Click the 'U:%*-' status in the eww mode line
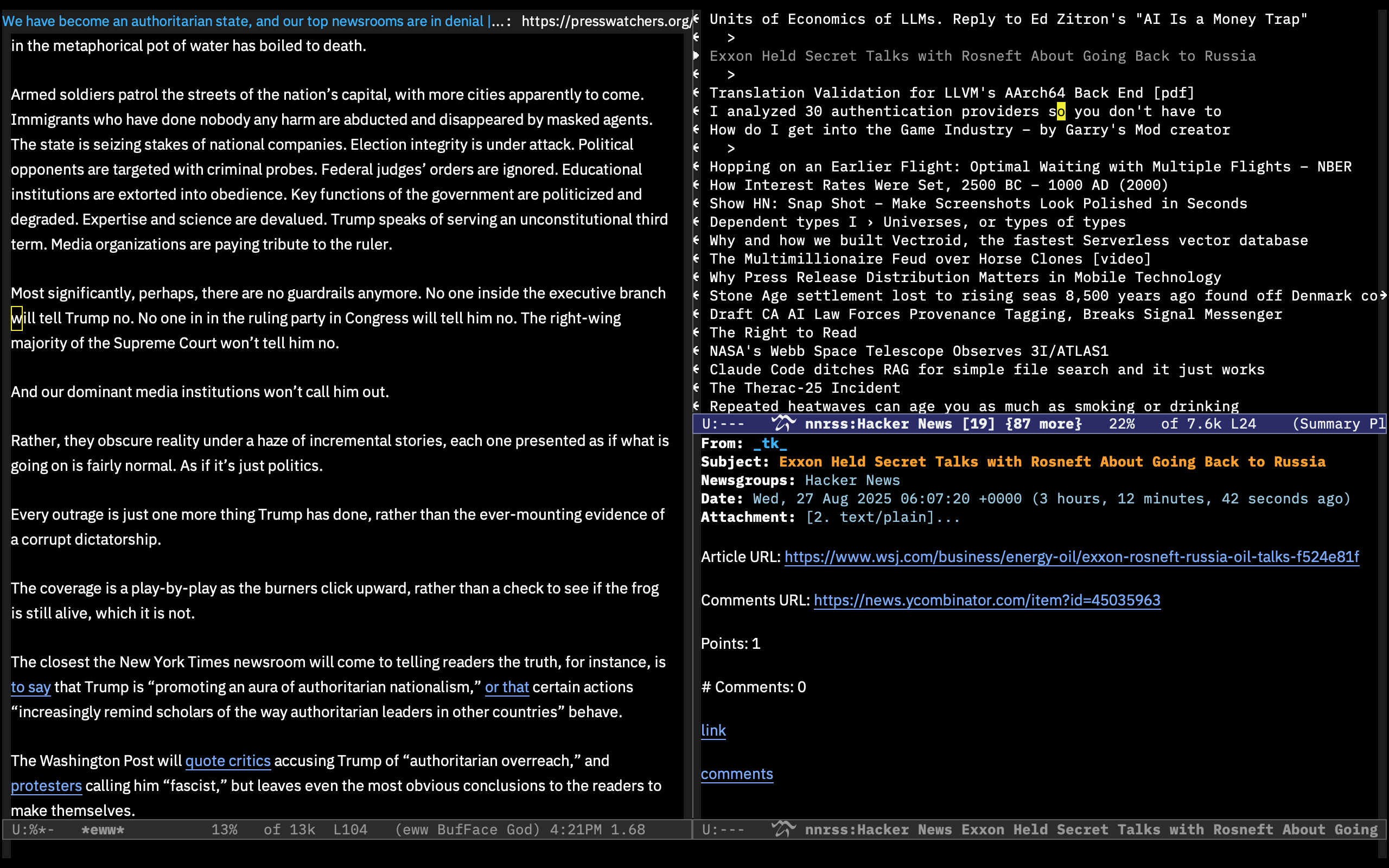 tap(33, 829)
